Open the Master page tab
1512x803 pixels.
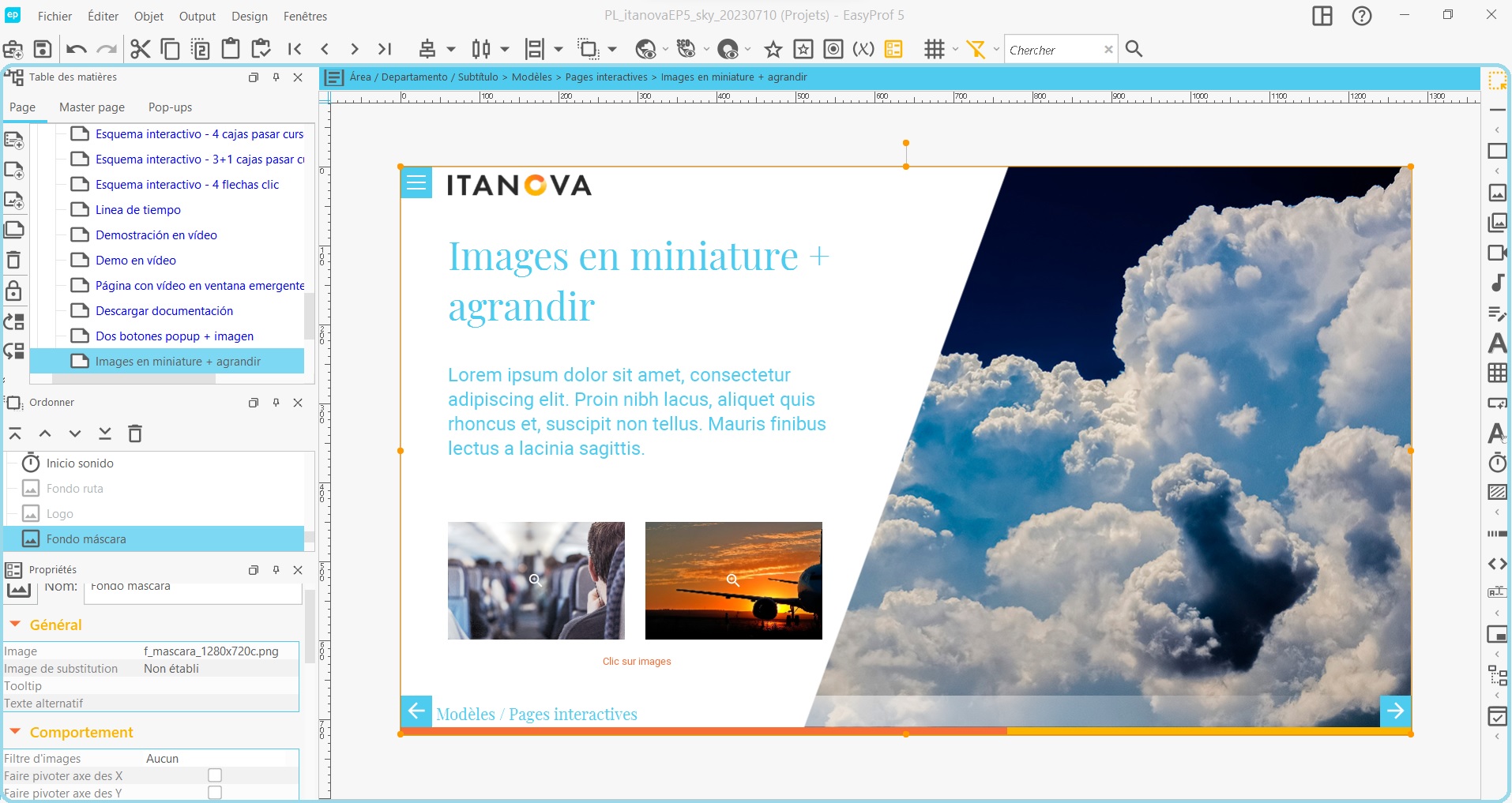91,107
